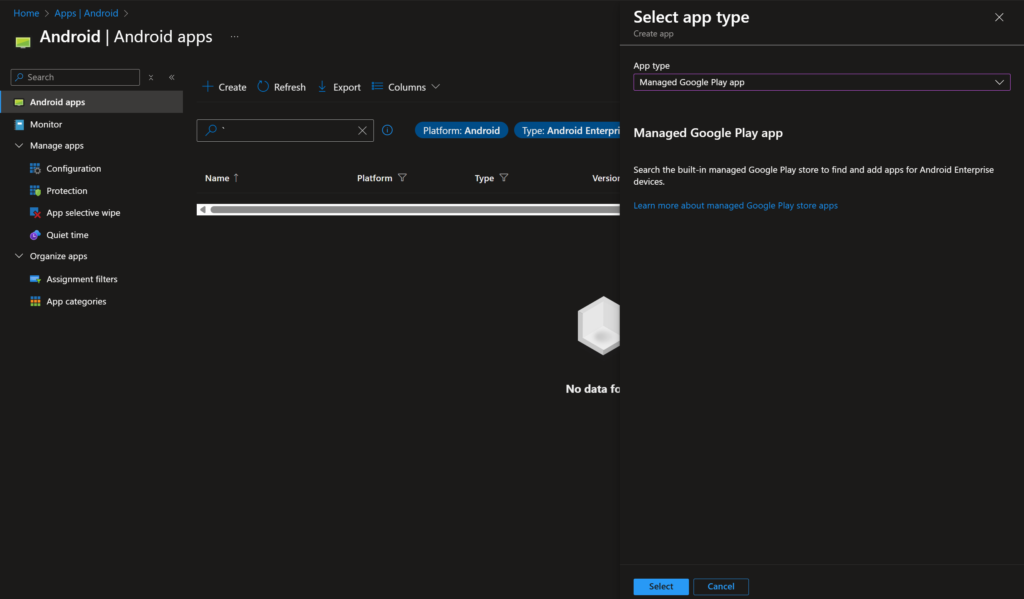Focus the apps search input field
Image resolution: width=1024 pixels, height=599 pixels.
pos(285,131)
